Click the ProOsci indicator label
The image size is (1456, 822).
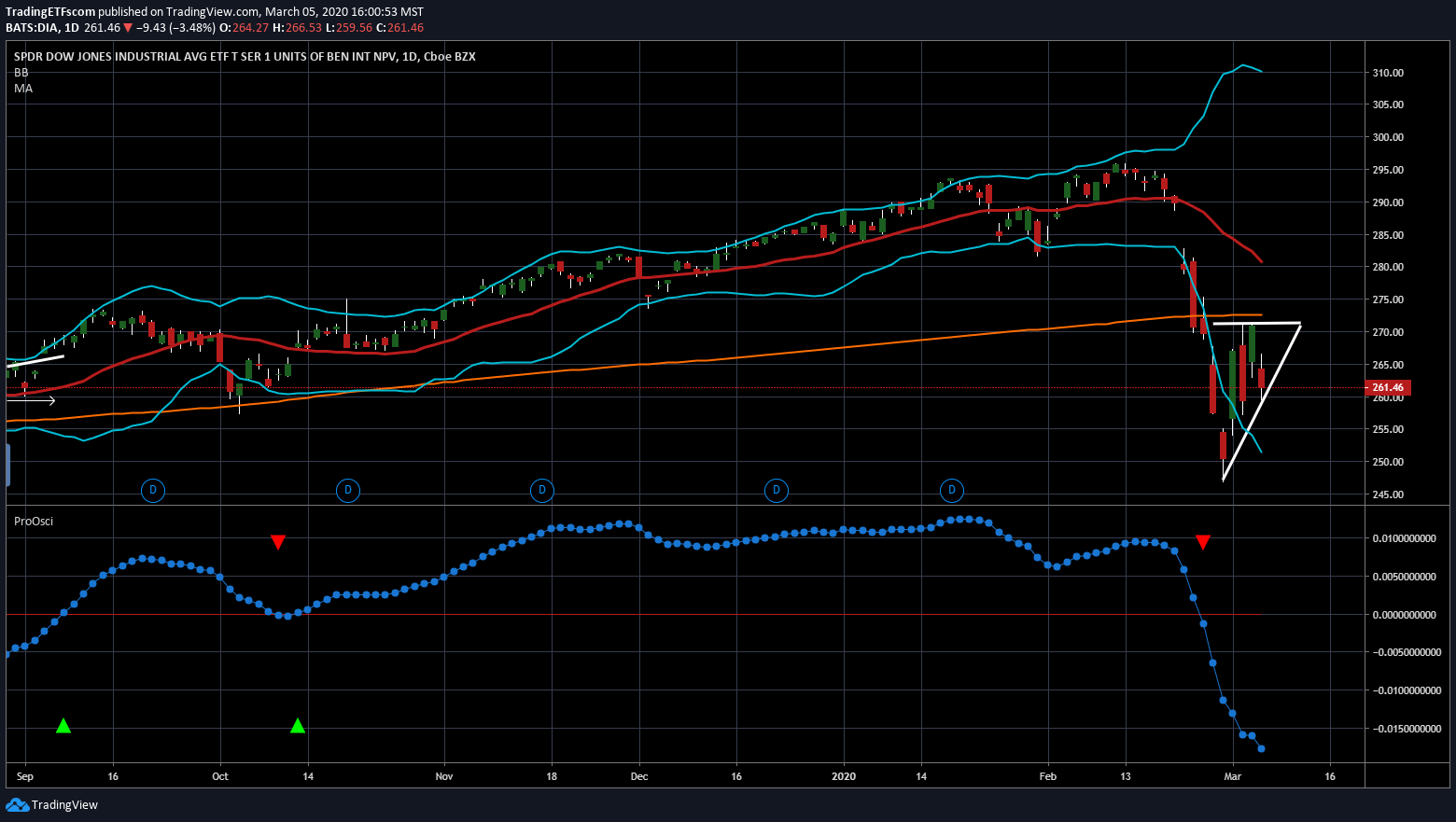(34, 521)
